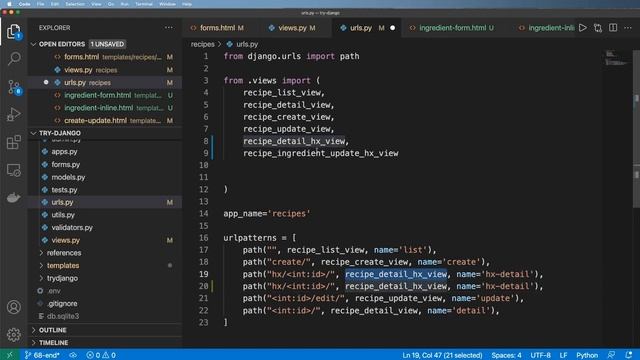Open the Search view in activity bar
The image size is (640, 360).
(x=13, y=59)
